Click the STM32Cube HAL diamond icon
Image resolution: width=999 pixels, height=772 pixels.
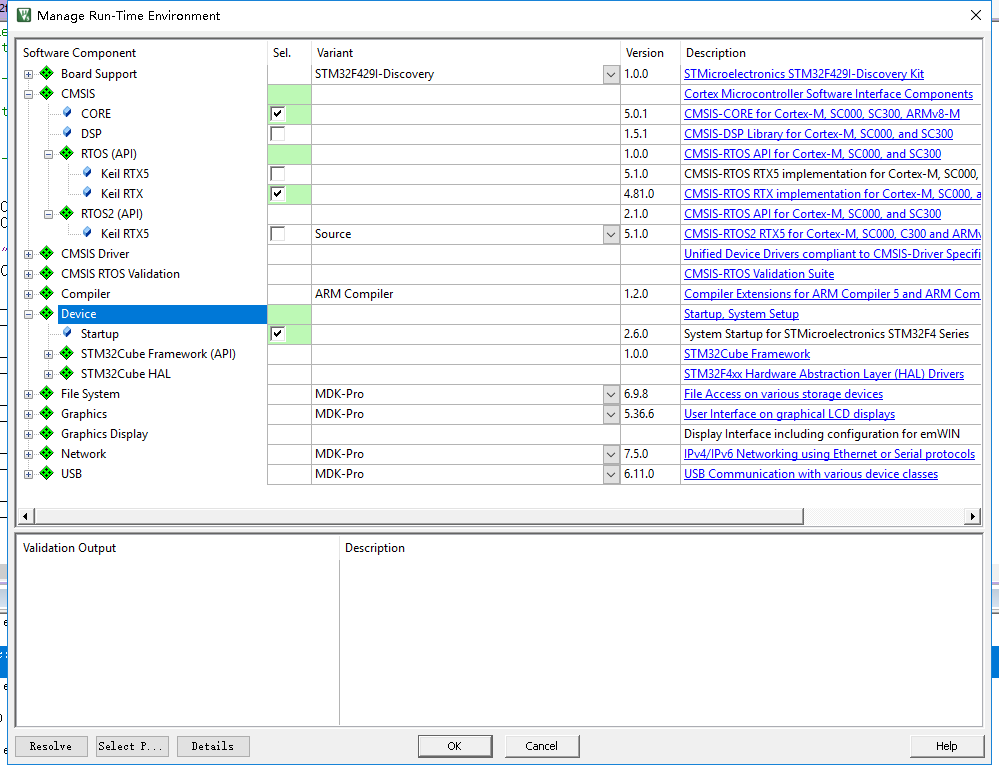point(66,373)
